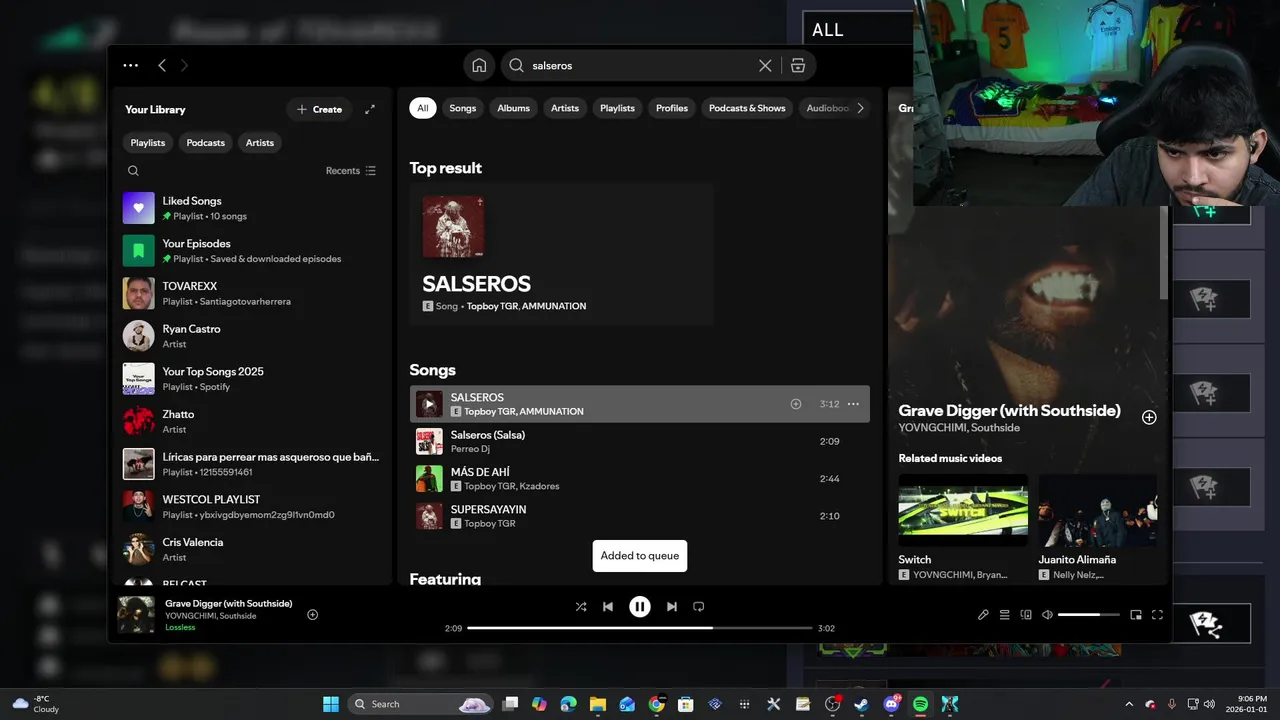Viewport: 1280px width, 720px height.
Task: Play the SALSEROS song row
Action: pyautogui.click(x=429, y=404)
